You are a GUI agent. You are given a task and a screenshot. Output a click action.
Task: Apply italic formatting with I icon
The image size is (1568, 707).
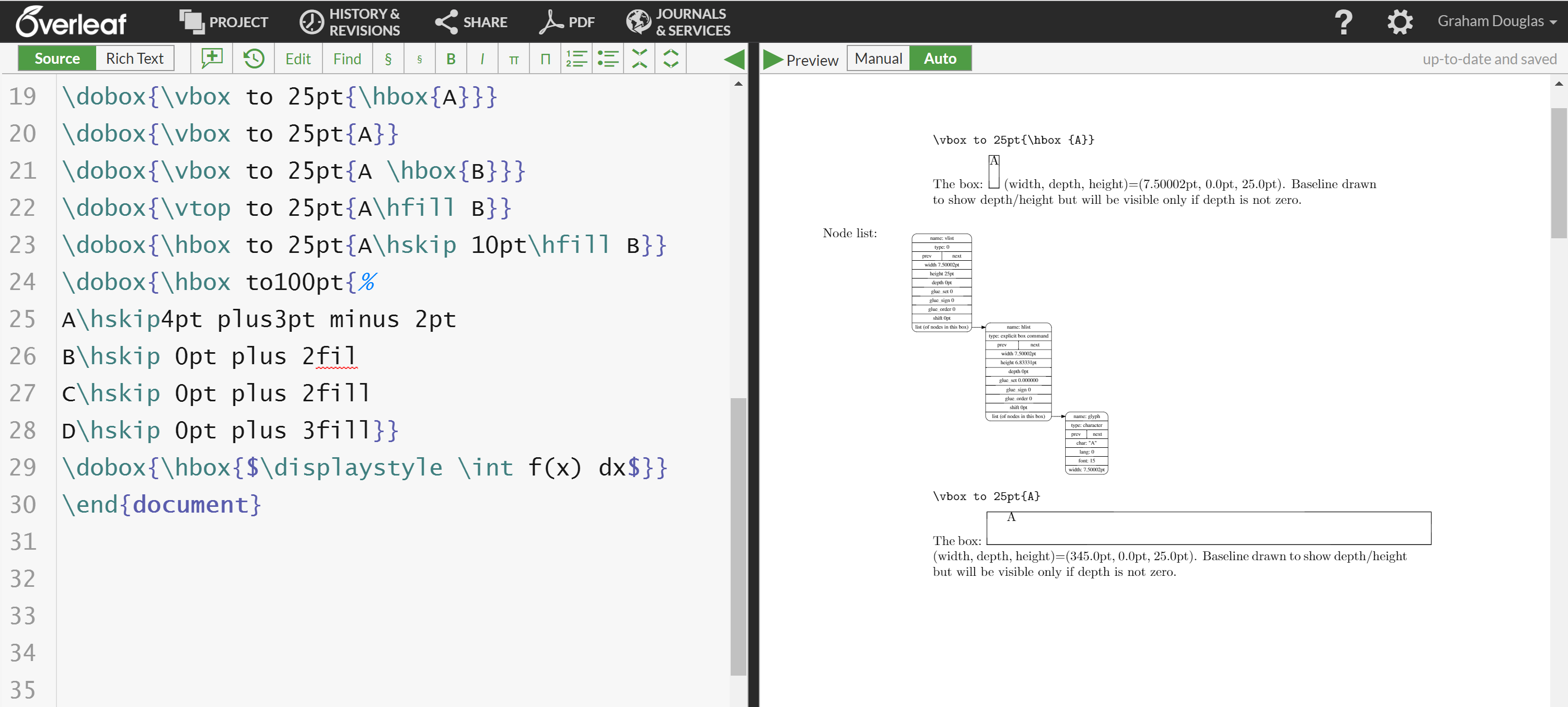(x=482, y=59)
